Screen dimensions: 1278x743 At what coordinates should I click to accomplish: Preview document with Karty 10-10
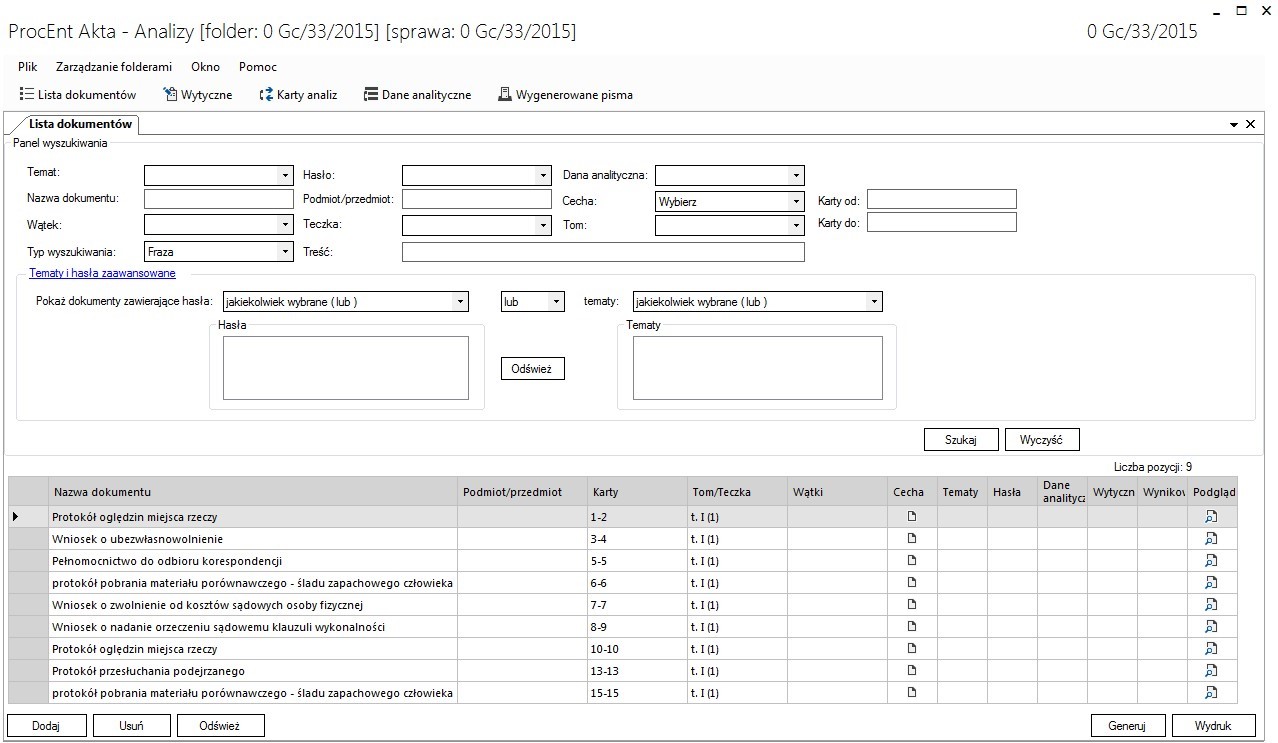1211,649
